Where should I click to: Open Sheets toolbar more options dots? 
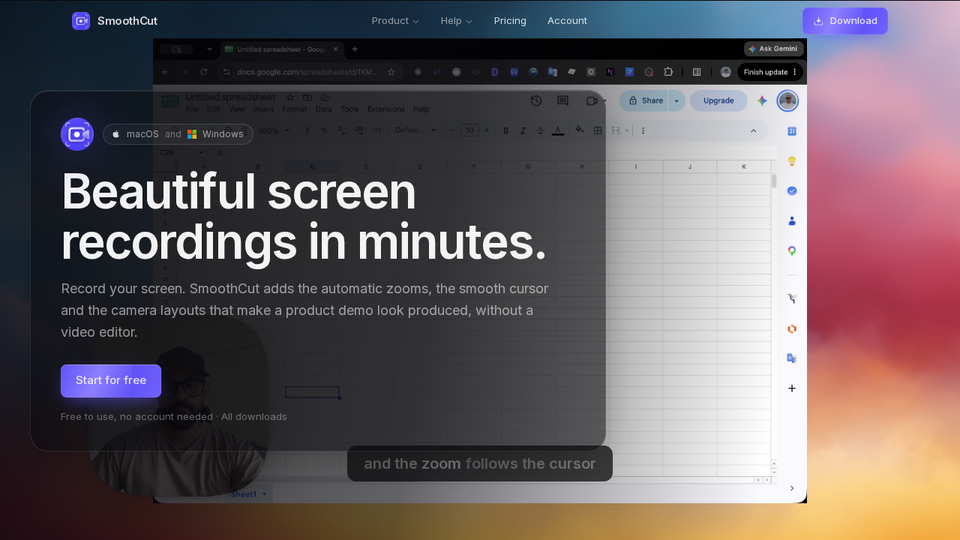[643, 130]
